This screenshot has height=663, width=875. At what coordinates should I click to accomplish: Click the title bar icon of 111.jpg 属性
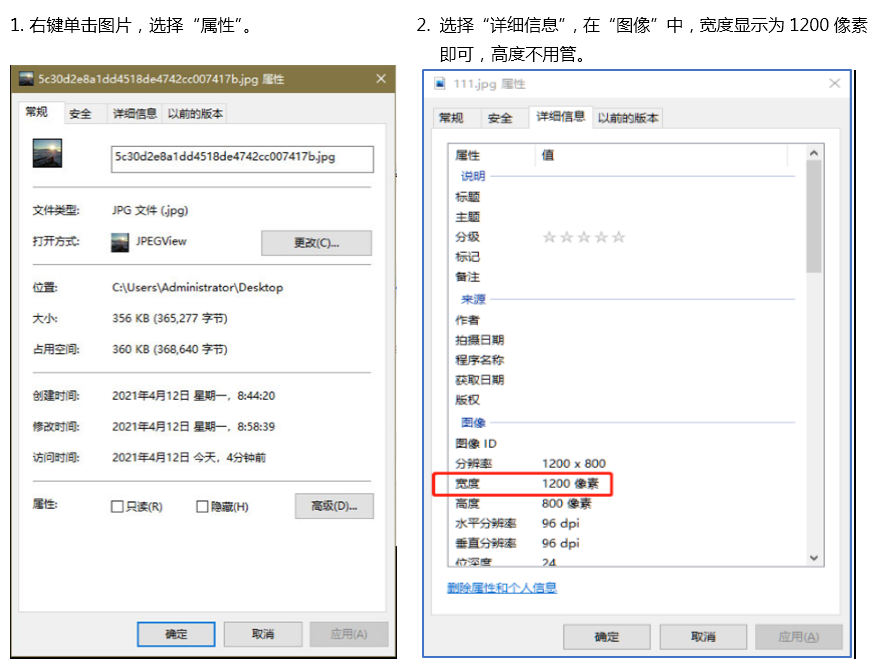[440, 84]
